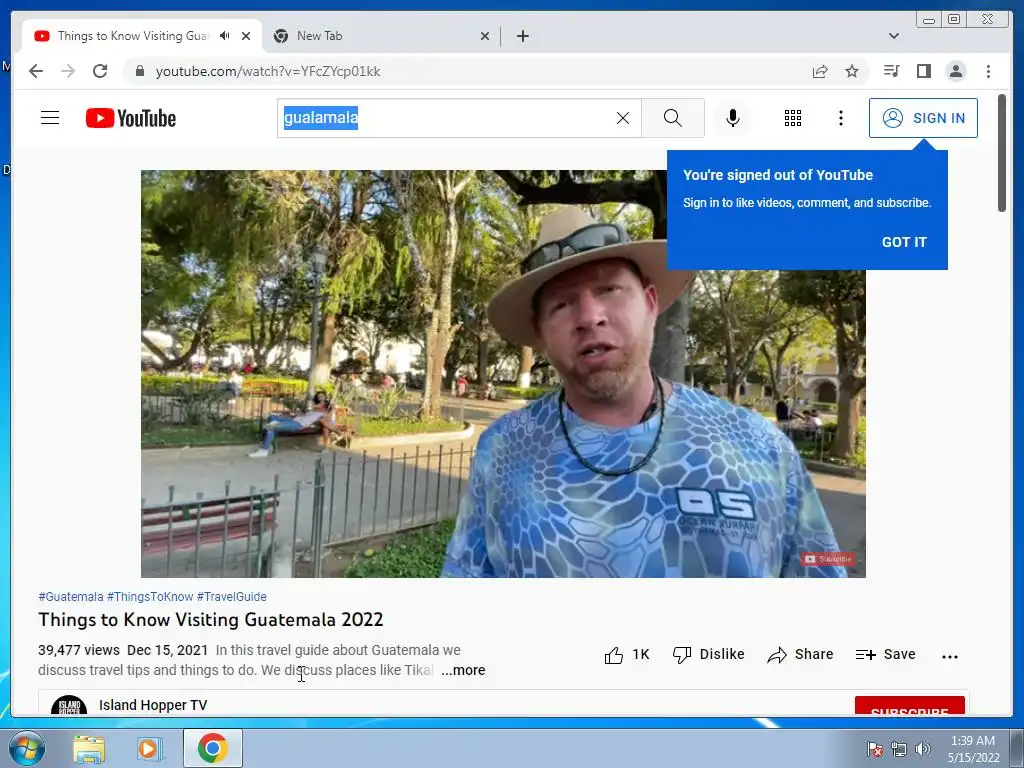
Task: Open tab search dropdown chevron
Action: 894,36
